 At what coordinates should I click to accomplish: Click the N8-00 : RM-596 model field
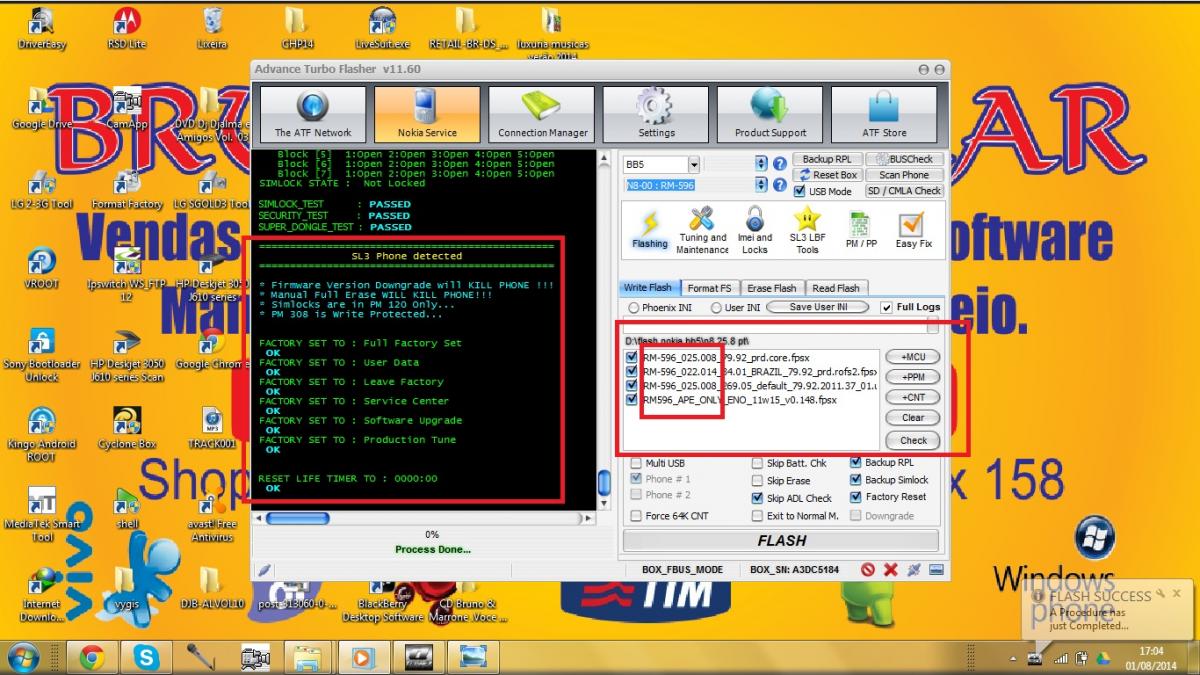(688, 185)
